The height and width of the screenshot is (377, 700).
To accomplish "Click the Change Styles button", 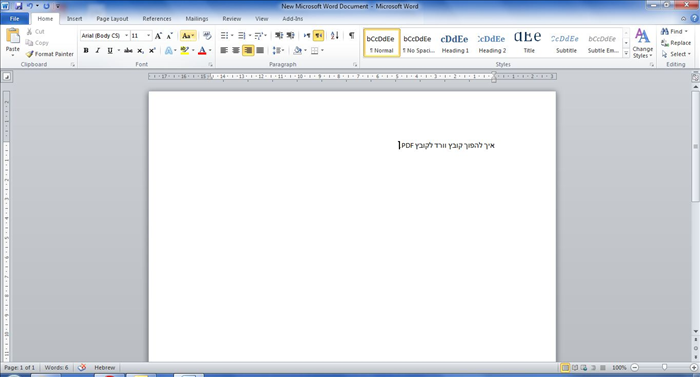I will point(642,43).
